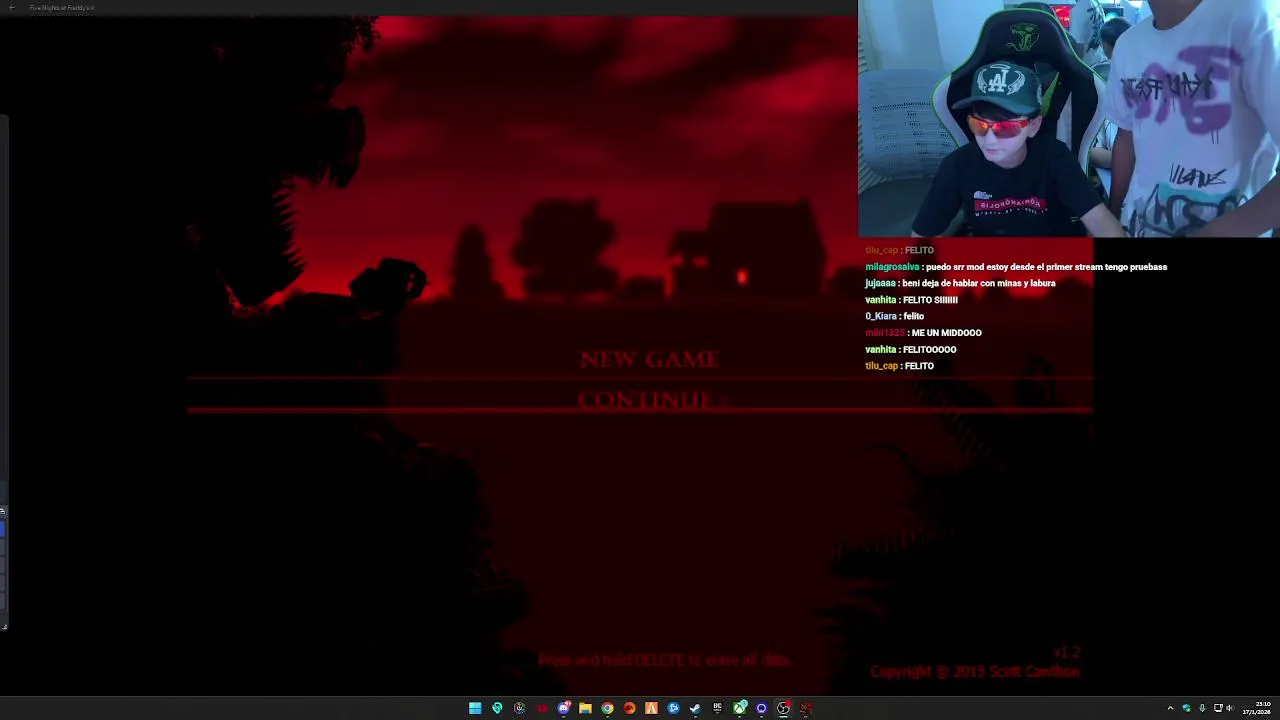Launch Google Chrome from the taskbar

(607, 708)
